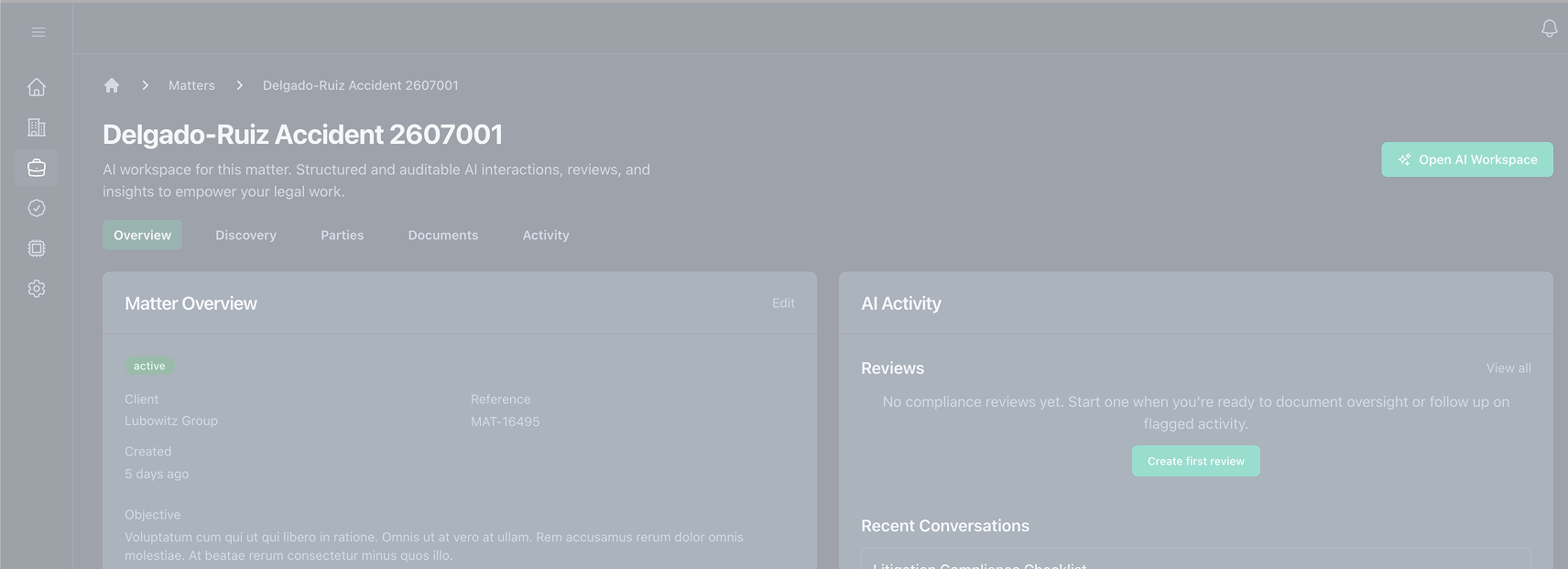Screen dimensions: 1568x569
Task: Switch to the Discovery tab
Action: click(x=245, y=235)
